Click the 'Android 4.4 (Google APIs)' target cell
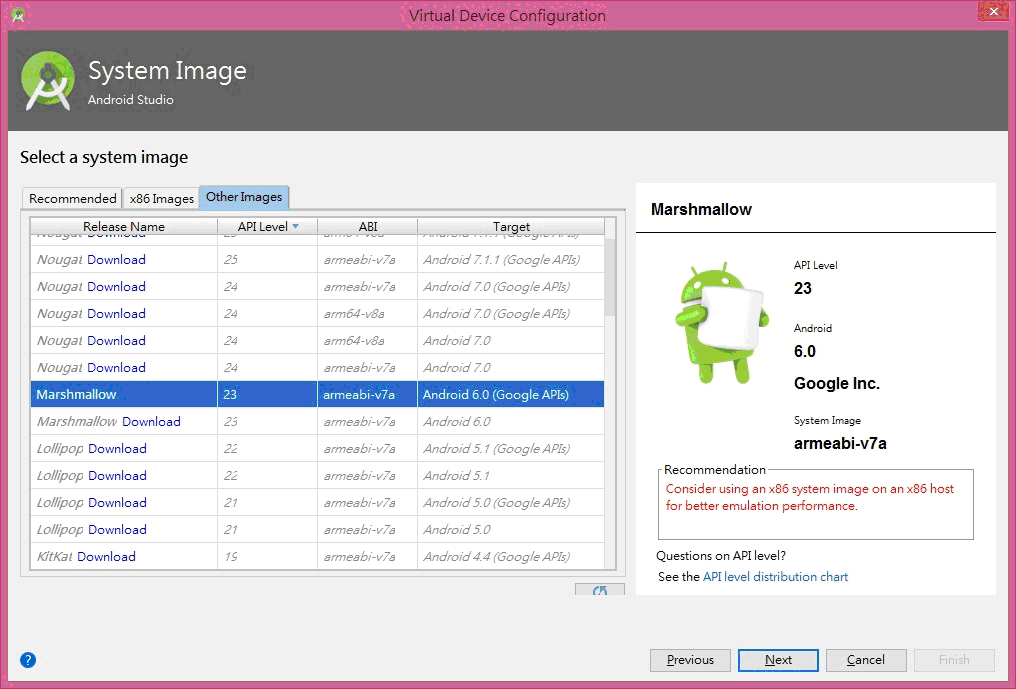 511,557
